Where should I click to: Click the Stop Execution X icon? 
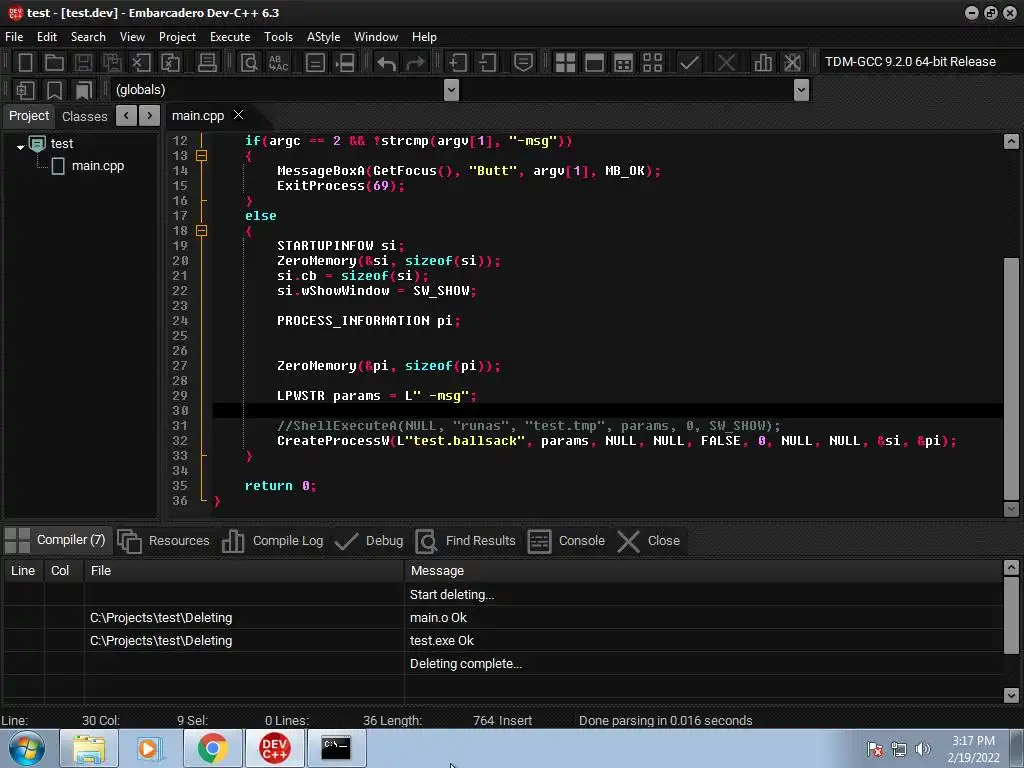[x=726, y=63]
